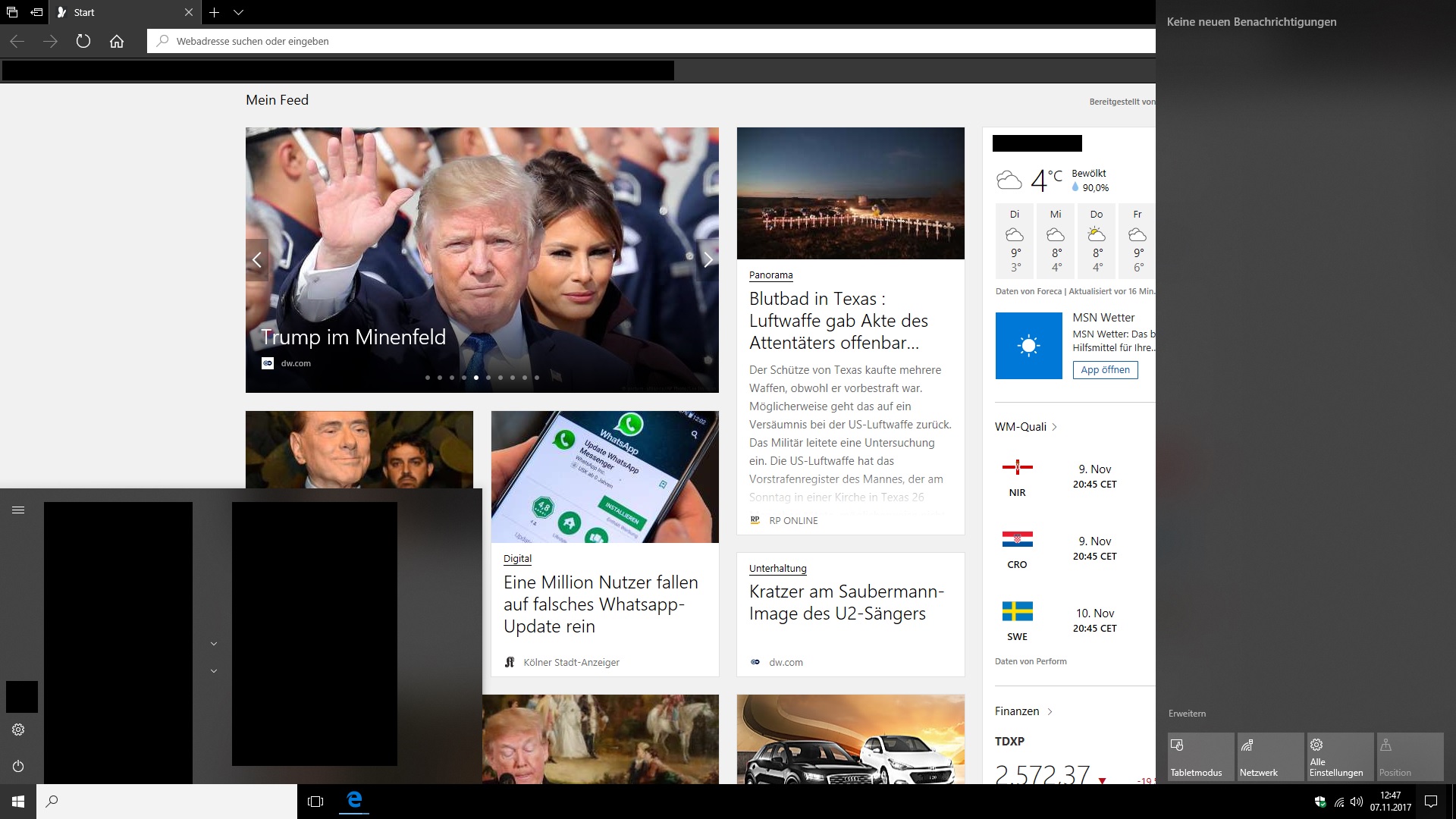Expand Finanzen section chevron
1456x819 pixels.
coord(1050,711)
